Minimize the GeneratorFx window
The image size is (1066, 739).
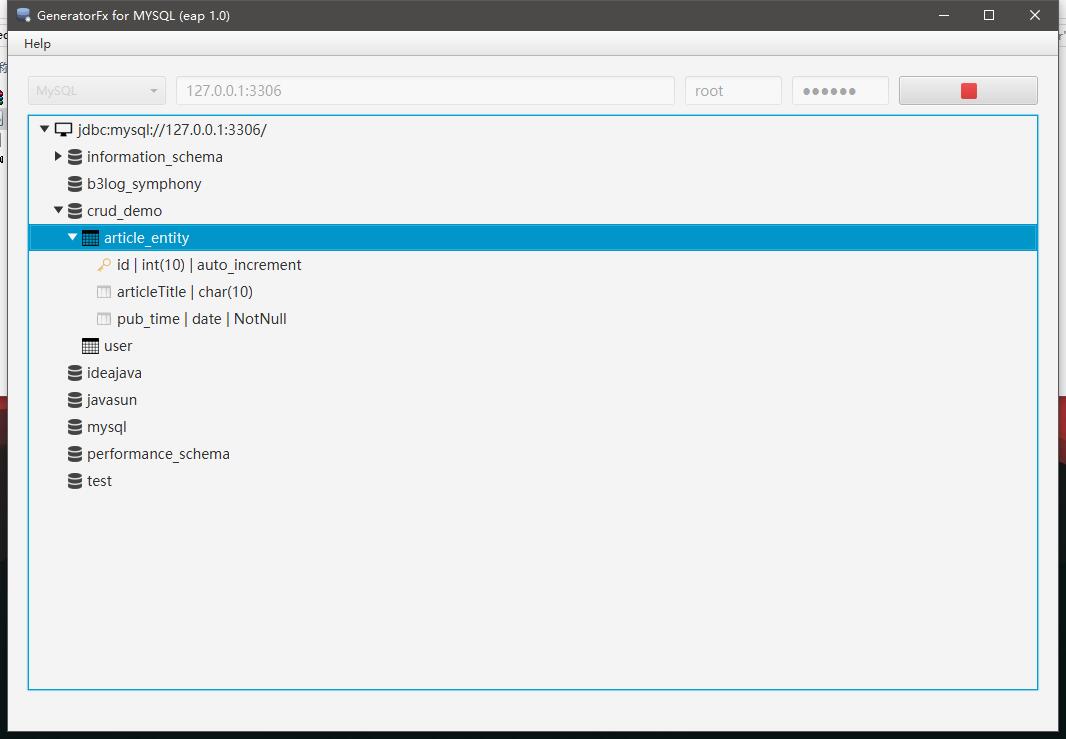(944, 15)
